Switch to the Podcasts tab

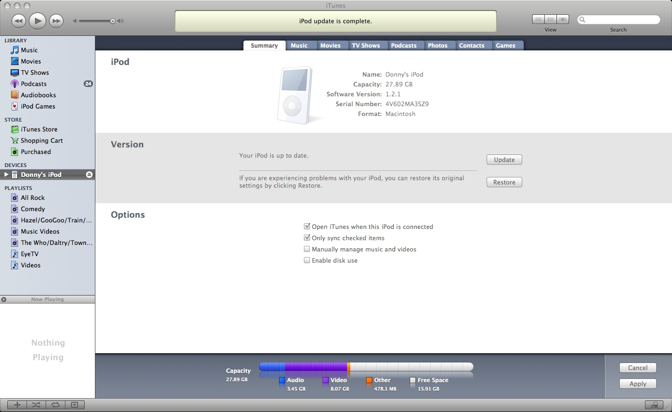coord(403,45)
